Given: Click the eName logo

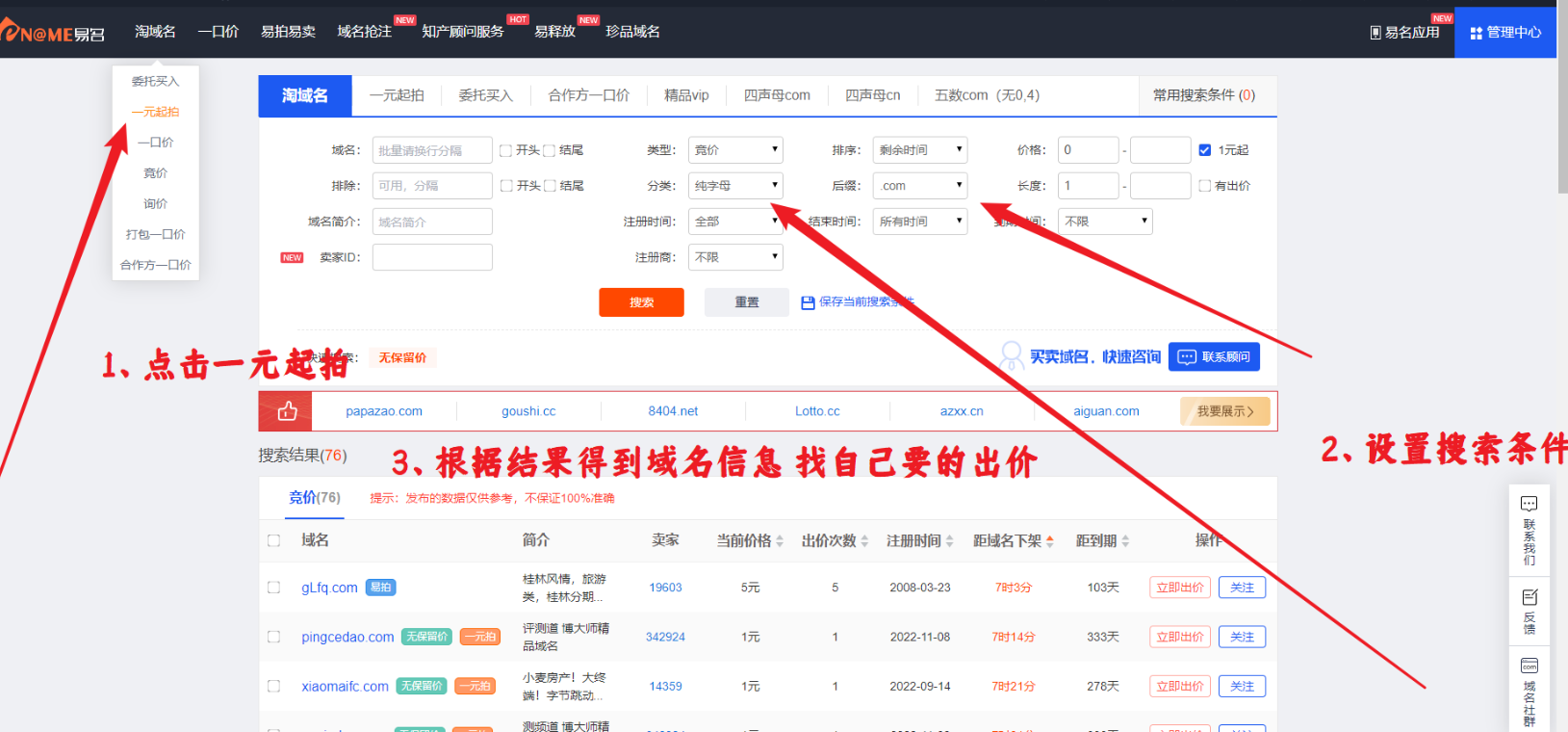Looking at the screenshot, I should (x=53, y=32).
